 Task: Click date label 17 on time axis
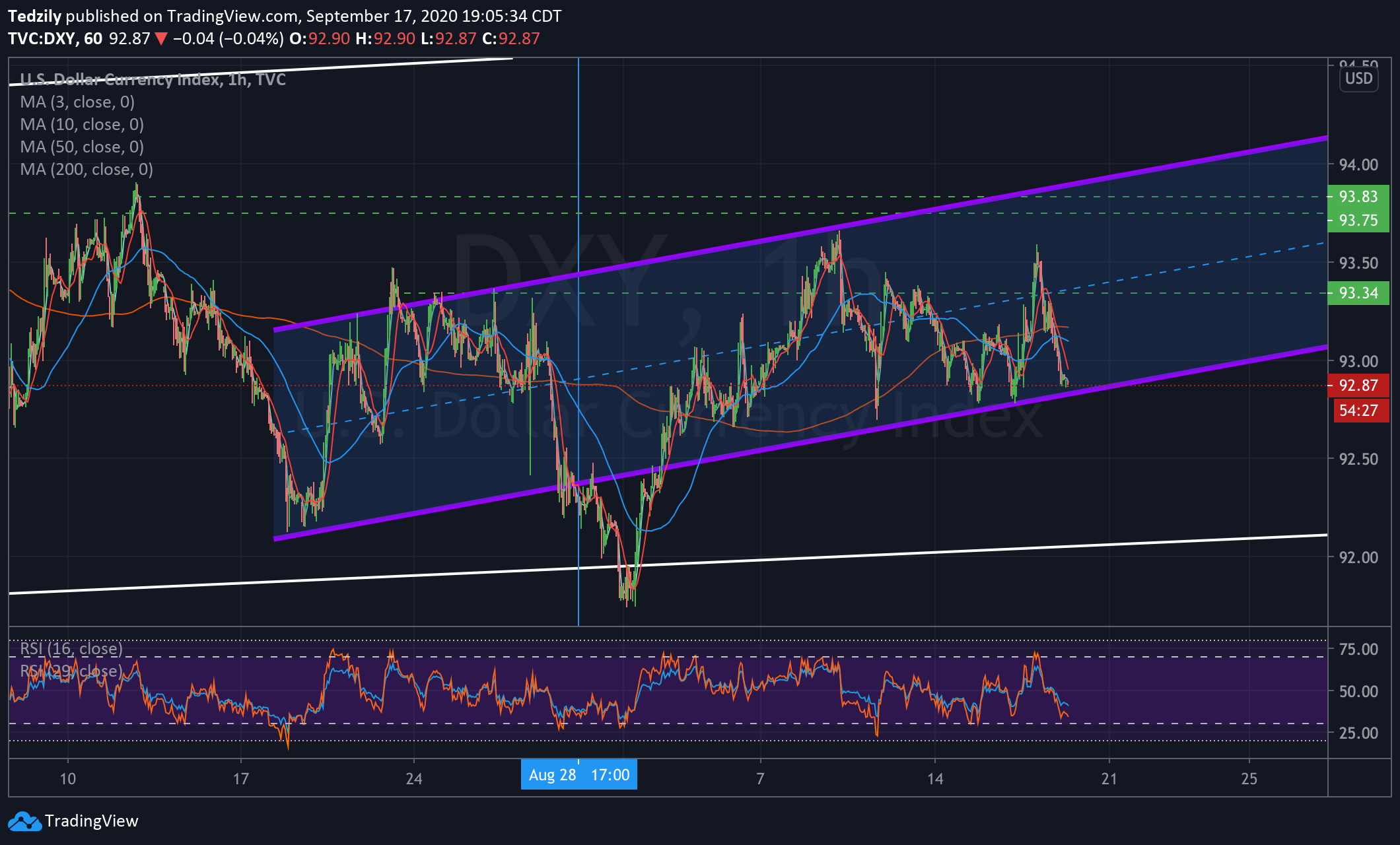[x=241, y=779]
